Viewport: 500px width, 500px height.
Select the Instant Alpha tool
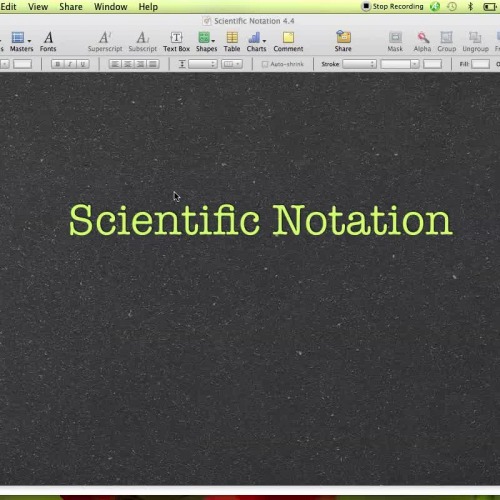click(423, 41)
